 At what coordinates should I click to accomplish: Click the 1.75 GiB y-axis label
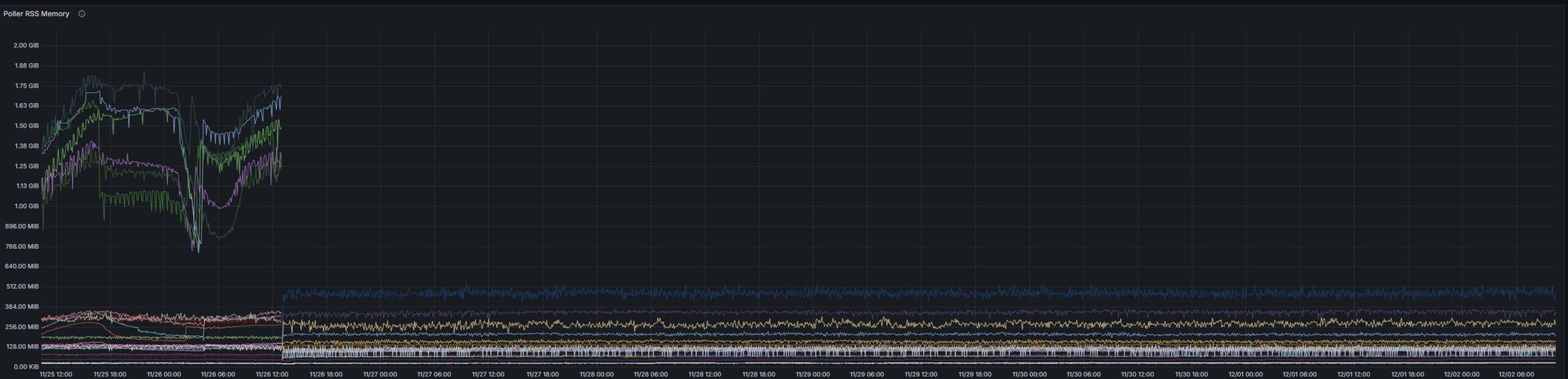tap(26, 86)
